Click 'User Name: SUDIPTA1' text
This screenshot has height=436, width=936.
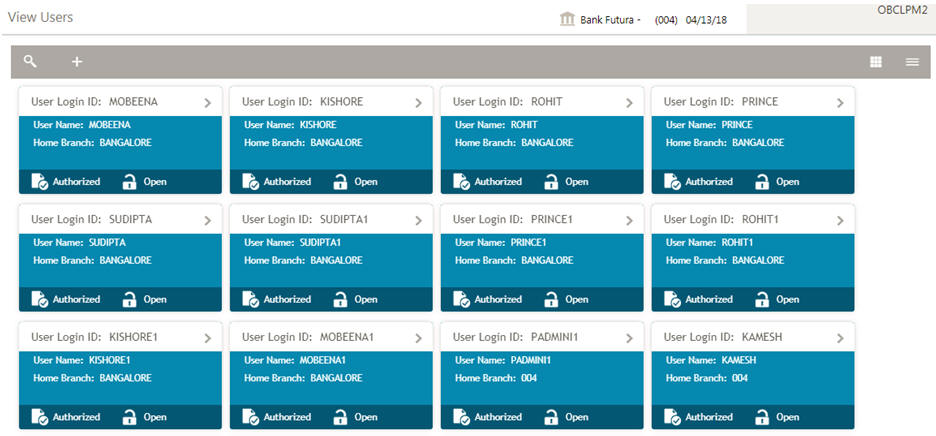(292, 242)
